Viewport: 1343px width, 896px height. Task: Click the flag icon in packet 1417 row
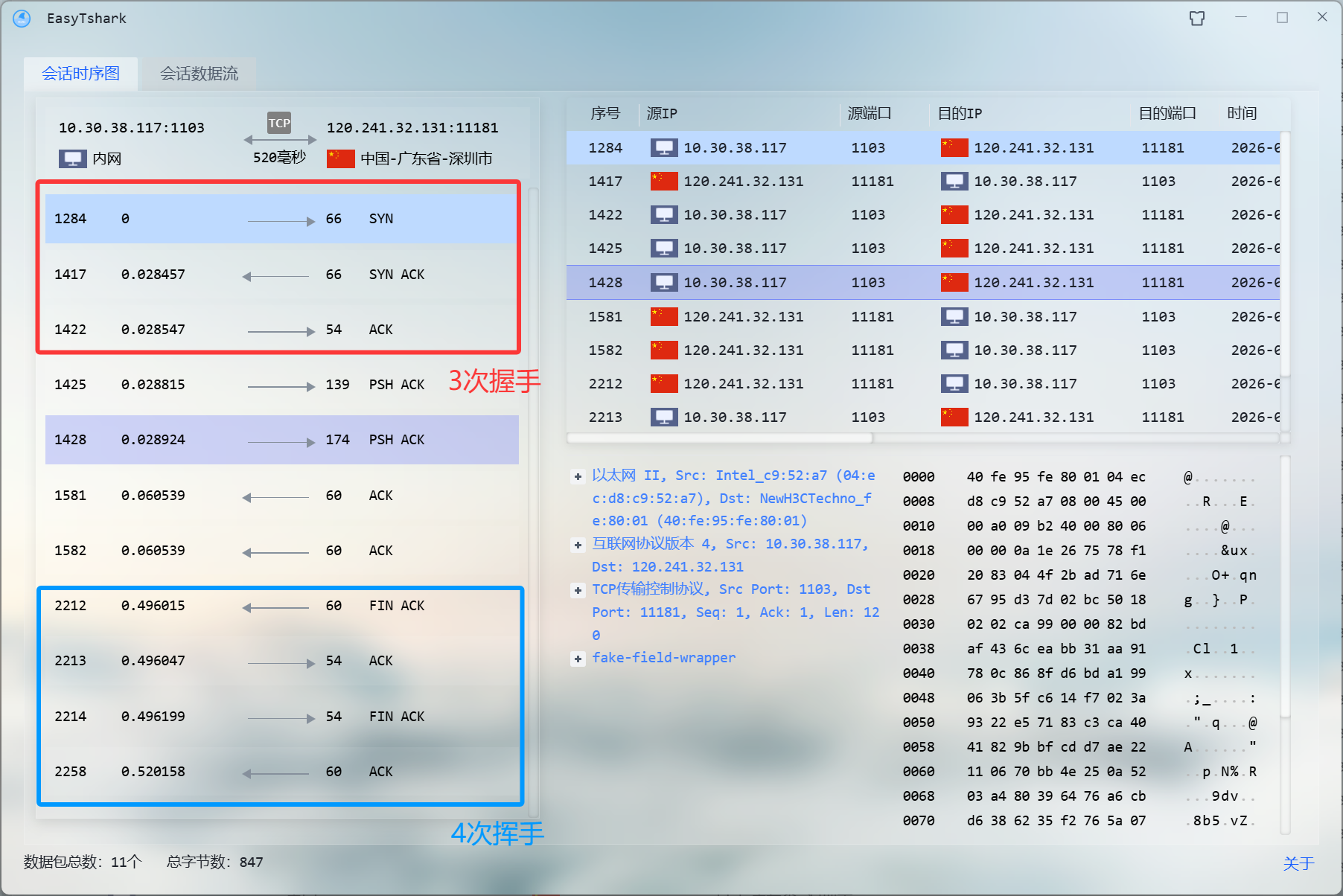(x=663, y=182)
